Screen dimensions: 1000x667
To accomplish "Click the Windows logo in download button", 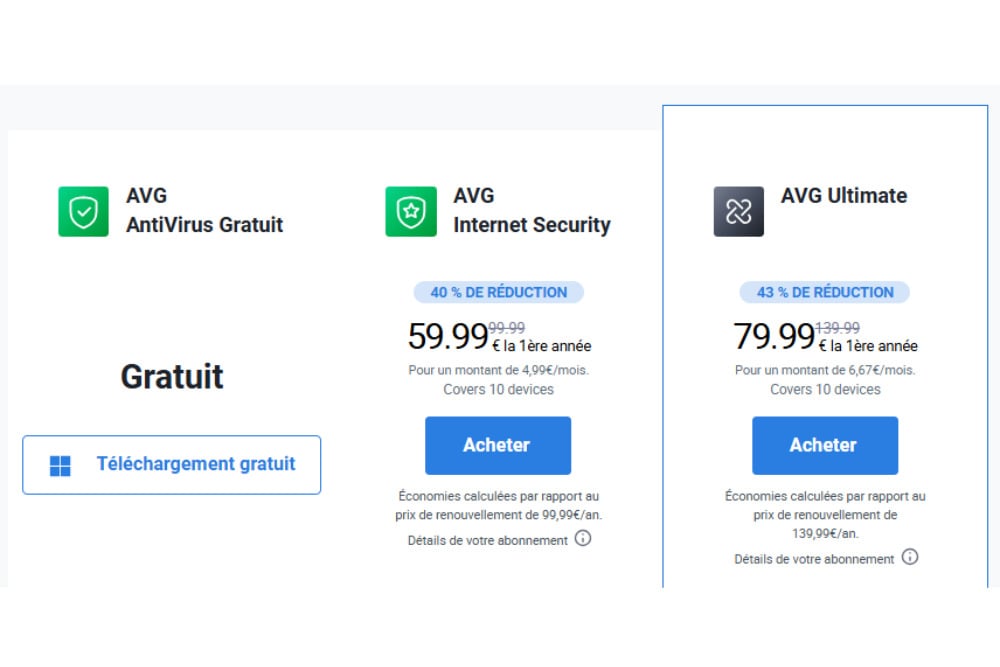I will pos(60,466).
